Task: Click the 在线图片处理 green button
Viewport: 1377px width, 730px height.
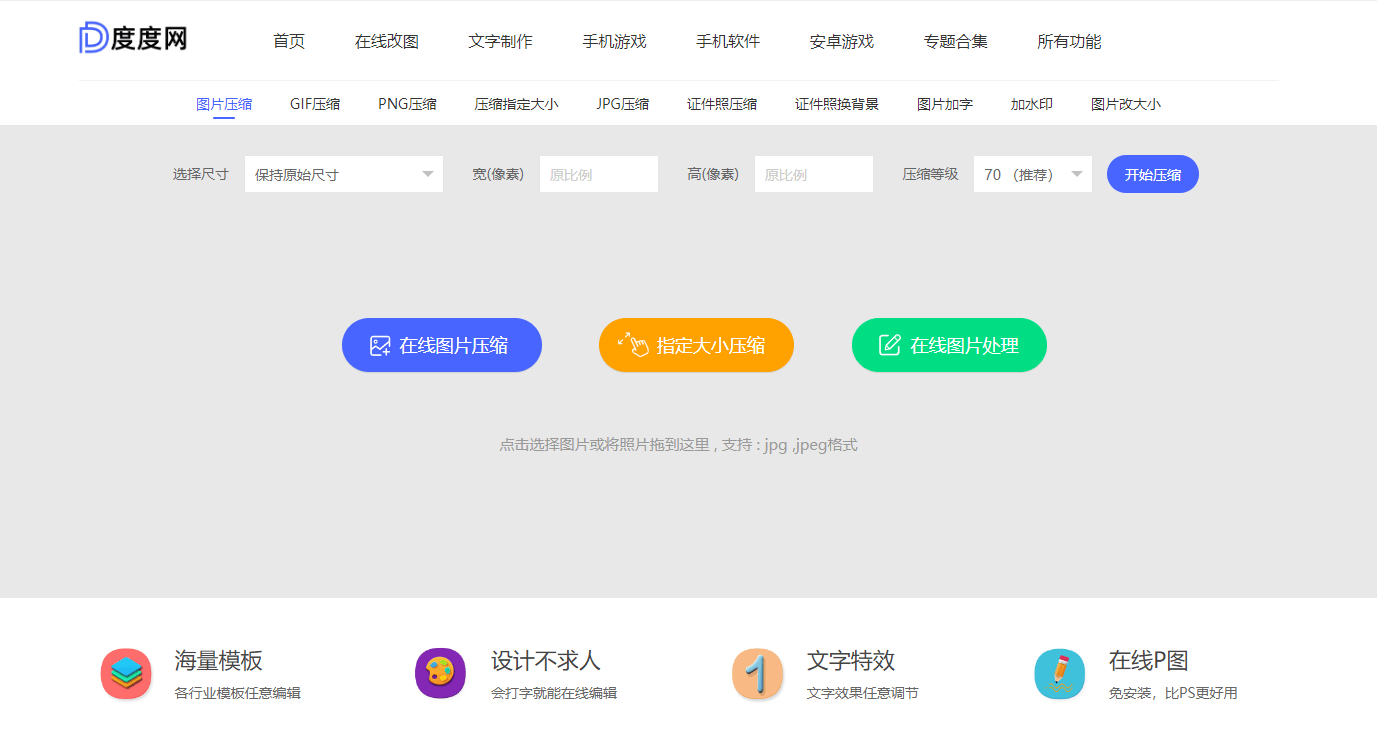Action: pyautogui.click(x=948, y=344)
